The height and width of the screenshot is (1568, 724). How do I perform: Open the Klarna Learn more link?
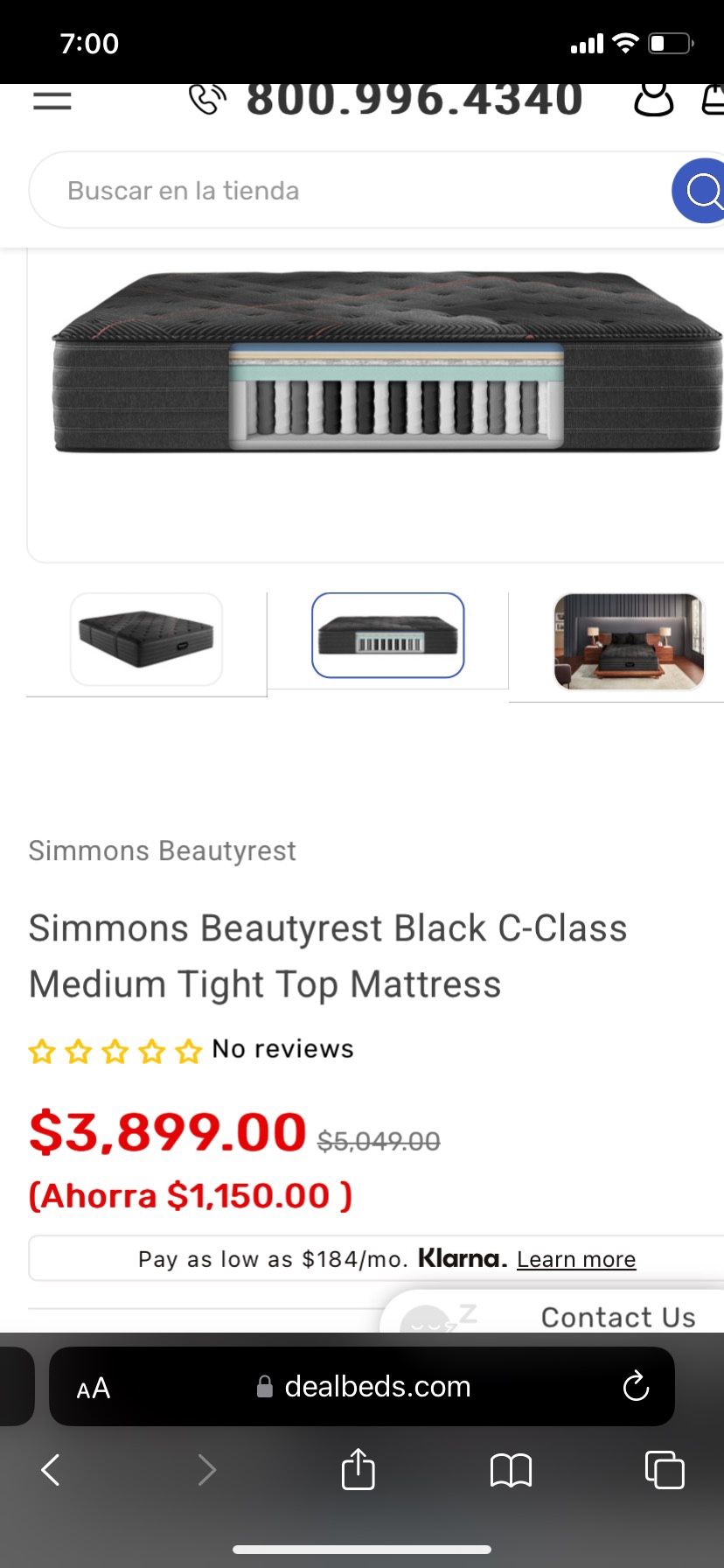(575, 1258)
